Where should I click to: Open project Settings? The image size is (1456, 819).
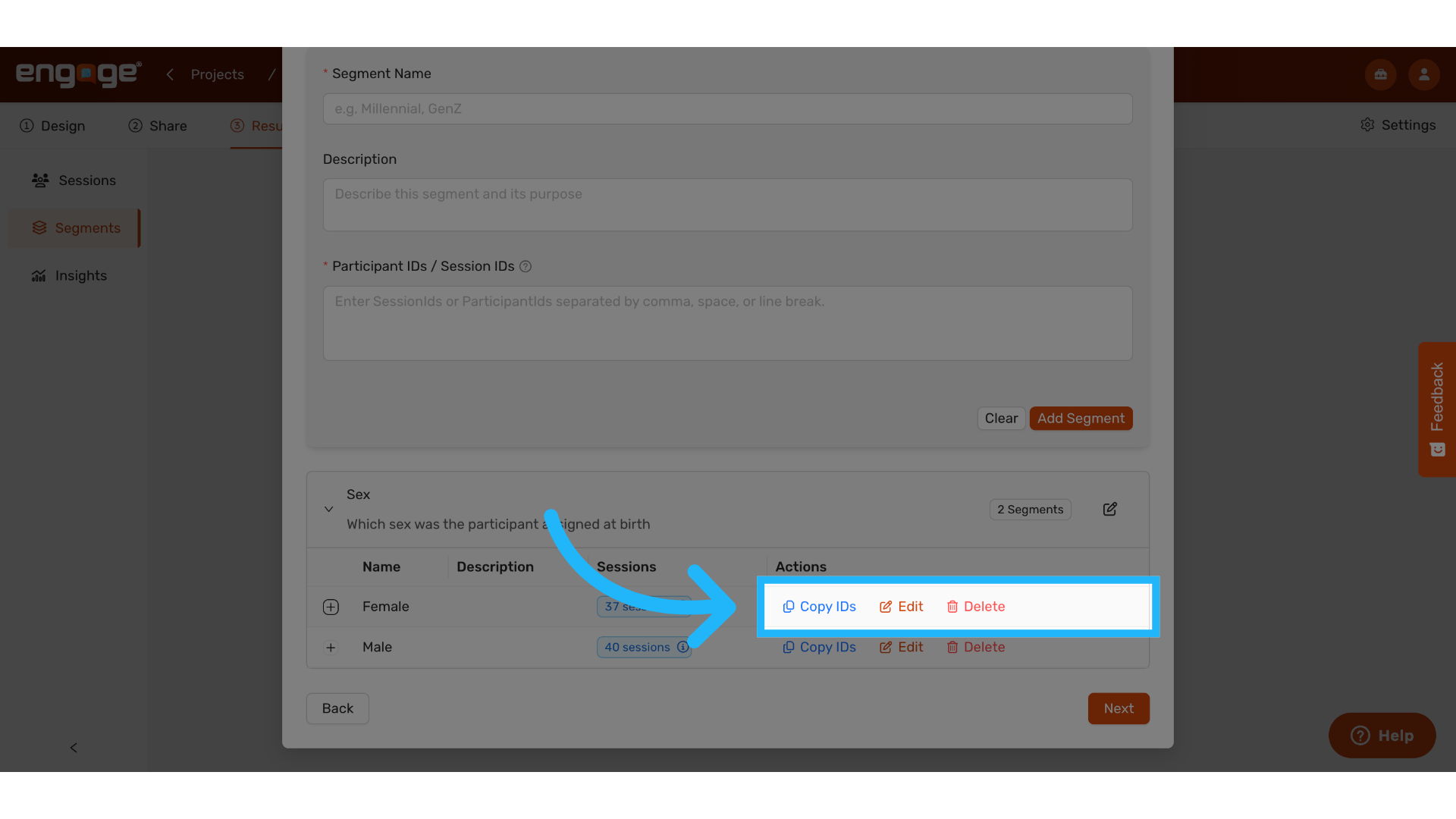click(1398, 125)
